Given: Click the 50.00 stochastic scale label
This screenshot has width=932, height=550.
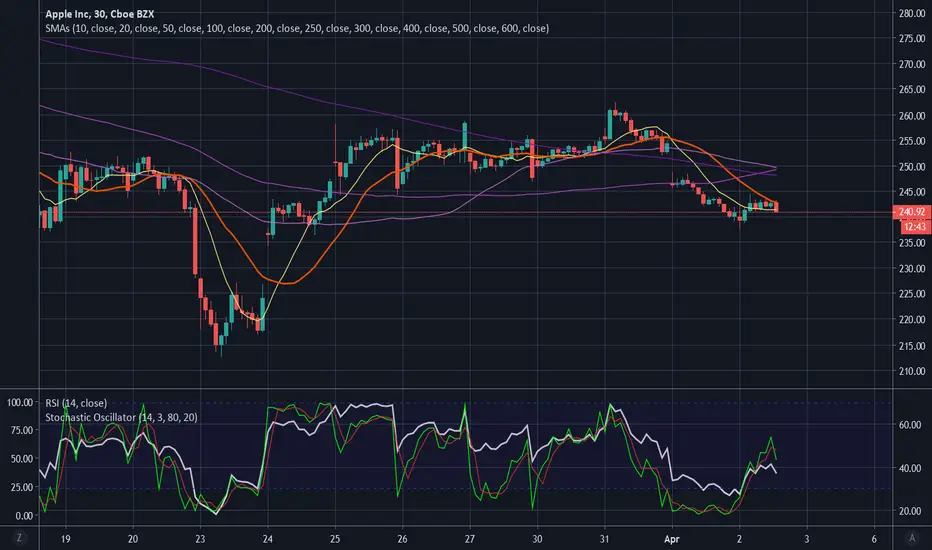Looking at the screenshot, I should pyautogui.click(x=22, y=458).
